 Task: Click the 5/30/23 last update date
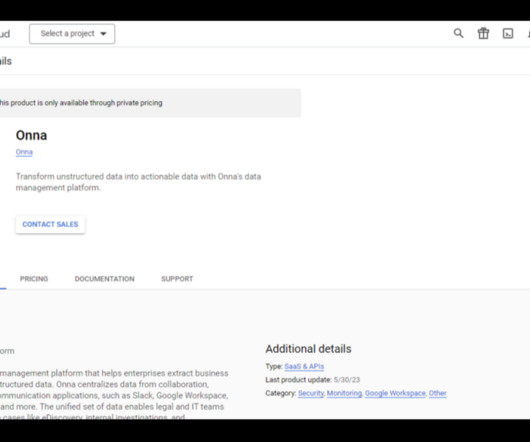tap(347, 380)
